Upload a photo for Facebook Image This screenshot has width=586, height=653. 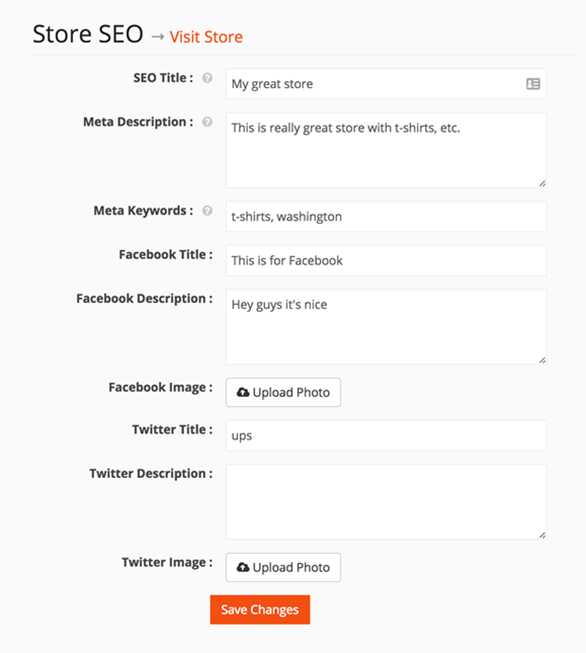click(x=283, y=392)
